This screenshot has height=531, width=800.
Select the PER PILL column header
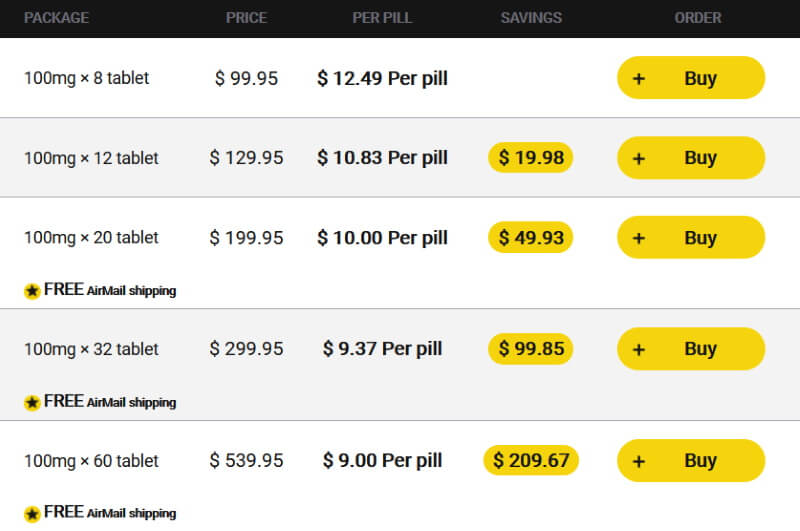(x=382, y=18)
